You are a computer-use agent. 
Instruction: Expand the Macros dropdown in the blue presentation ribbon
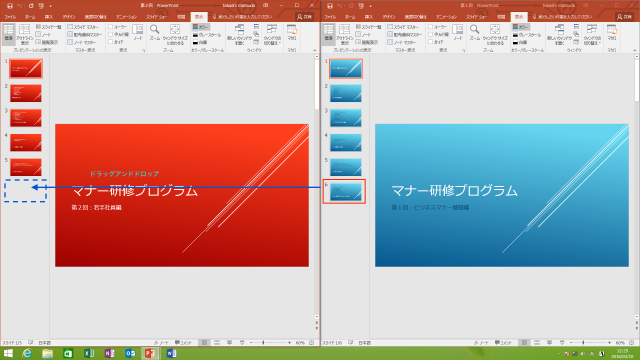click(611, 33)
